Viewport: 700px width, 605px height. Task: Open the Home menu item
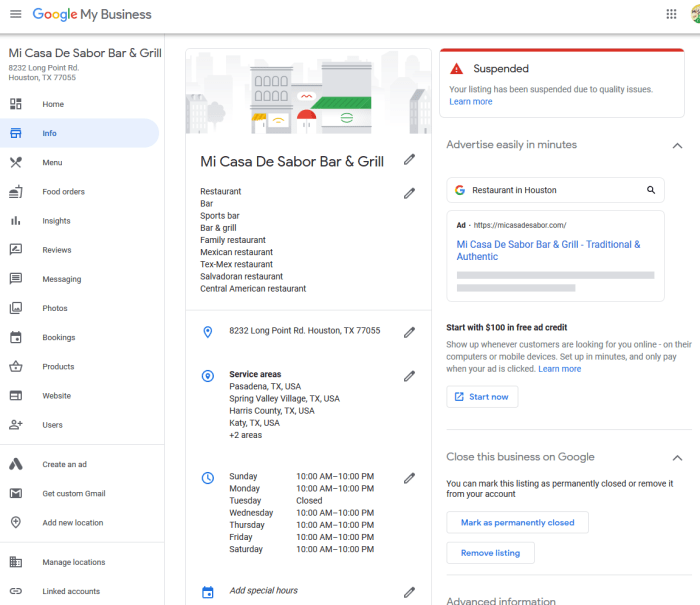[x=53, y=104]
